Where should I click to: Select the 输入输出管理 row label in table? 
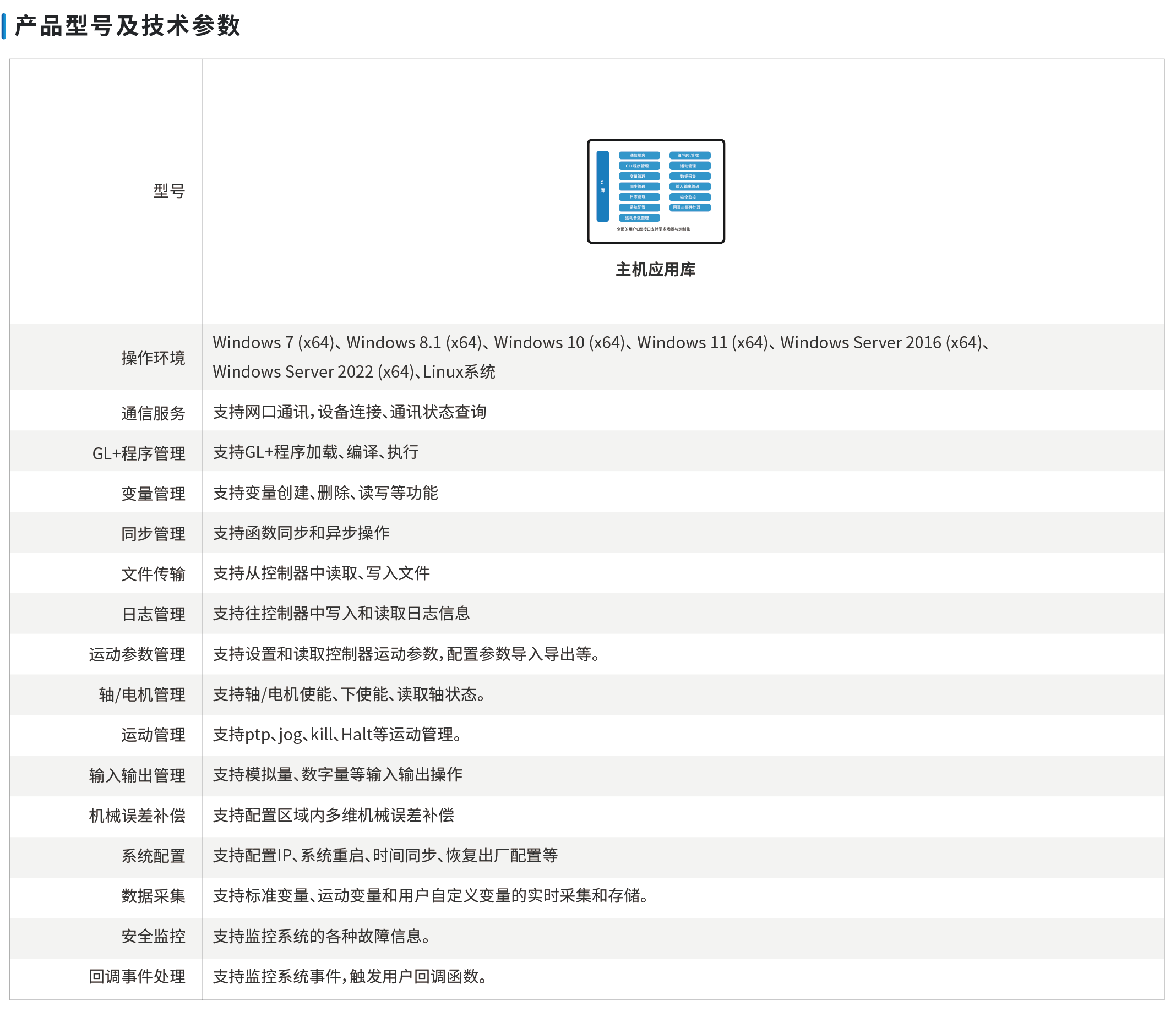click(137, 775)
